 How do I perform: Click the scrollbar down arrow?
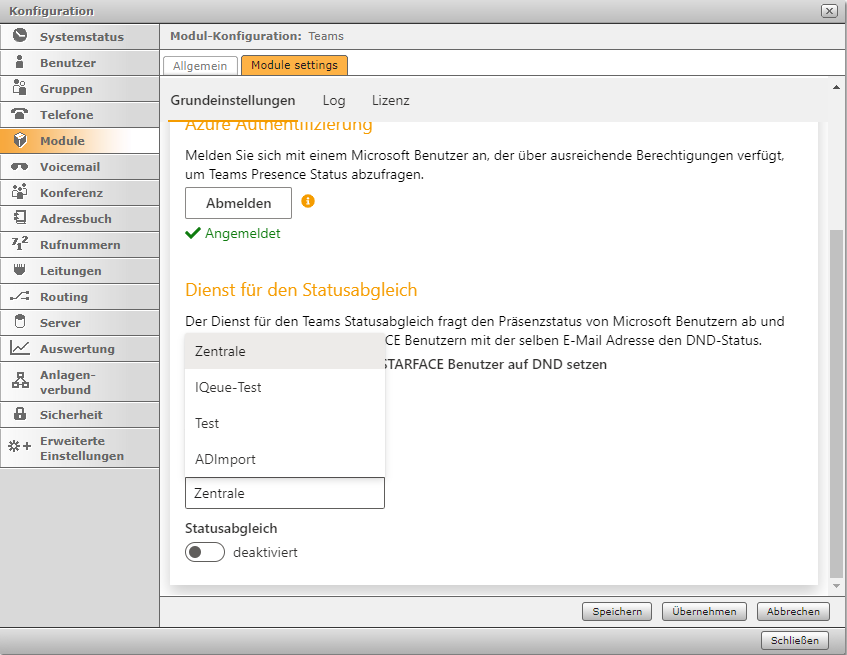[x=836, y=586]
